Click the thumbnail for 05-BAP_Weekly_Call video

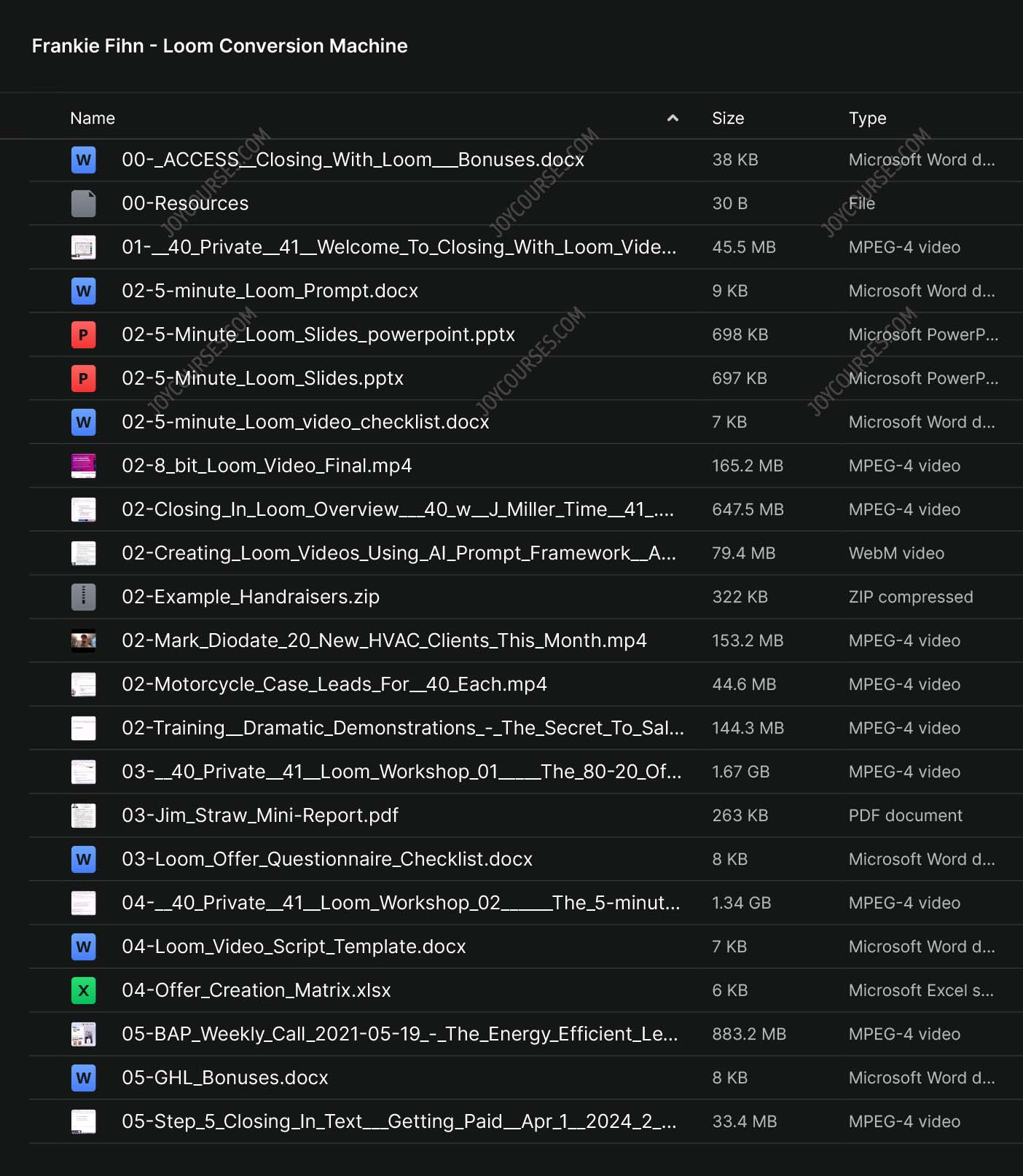click(83, 1034)
